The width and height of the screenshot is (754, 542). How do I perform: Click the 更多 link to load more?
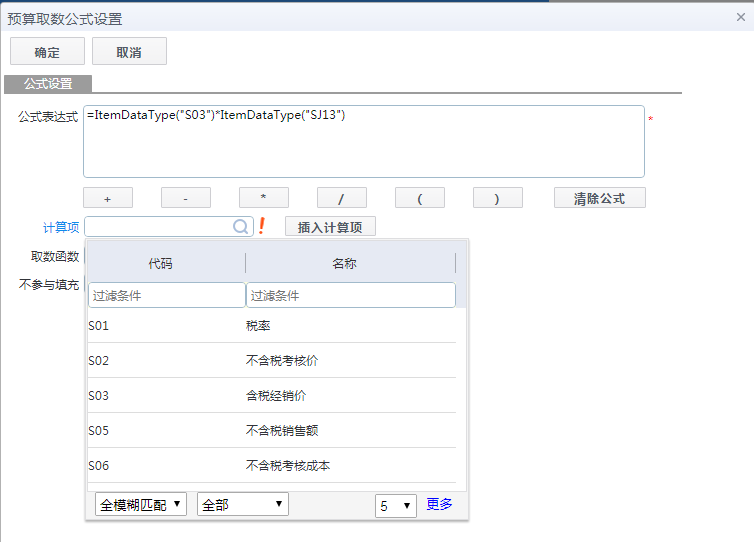pyautogui.click(x=439, y=504)
